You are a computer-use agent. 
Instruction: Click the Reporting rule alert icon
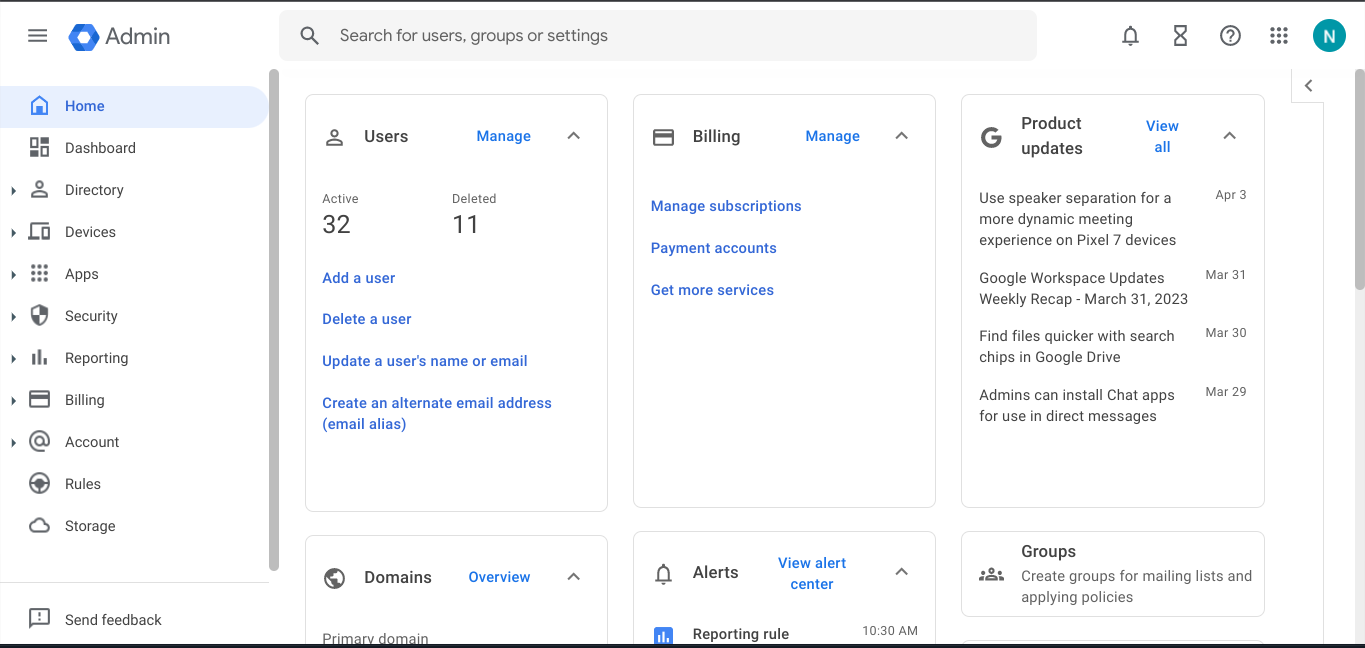(663, 635)
